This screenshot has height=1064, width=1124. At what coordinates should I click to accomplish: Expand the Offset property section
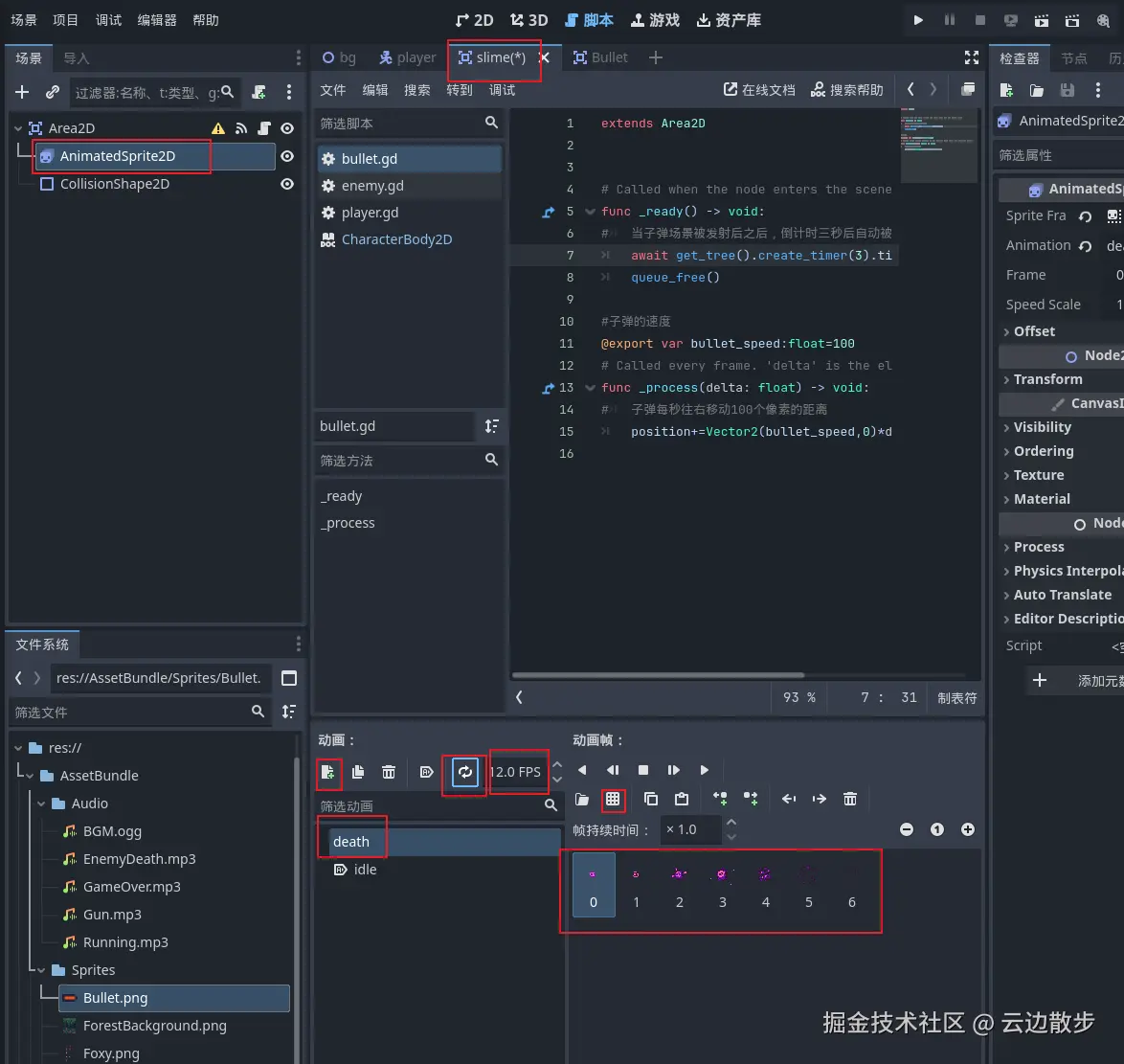[1034, 331]
